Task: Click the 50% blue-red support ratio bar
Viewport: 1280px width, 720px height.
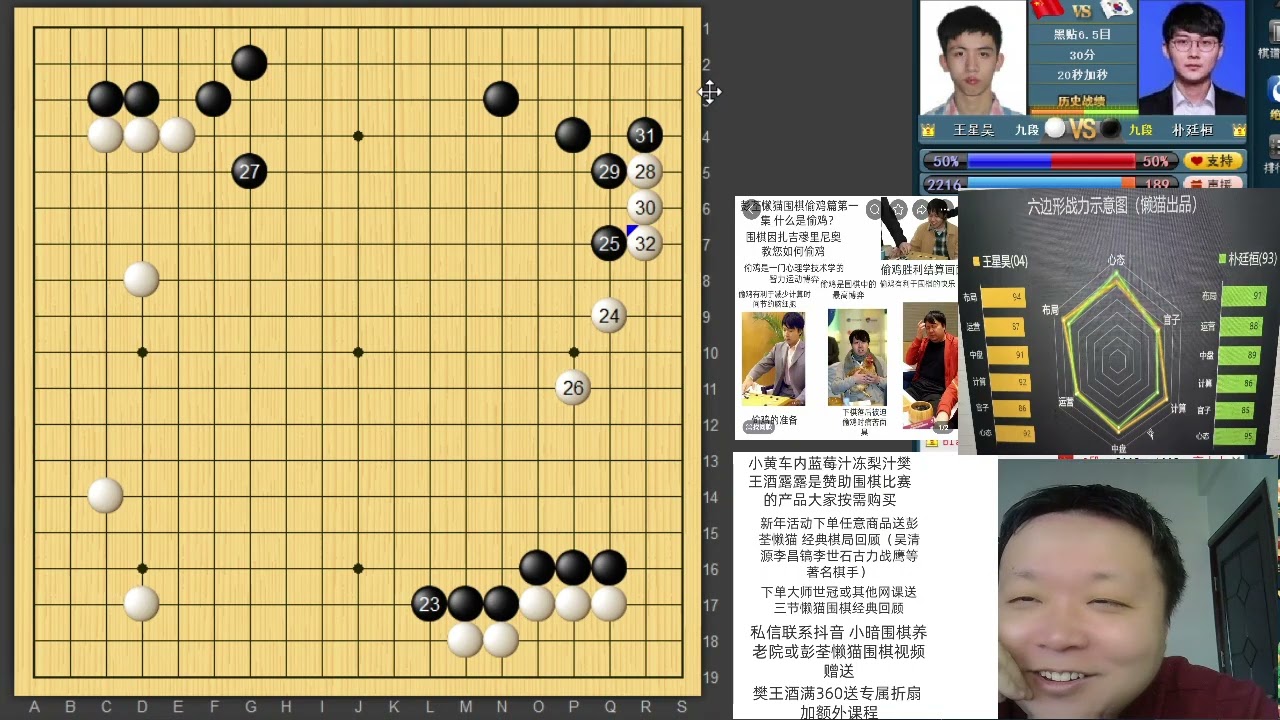Action: tap(1051, 160)
